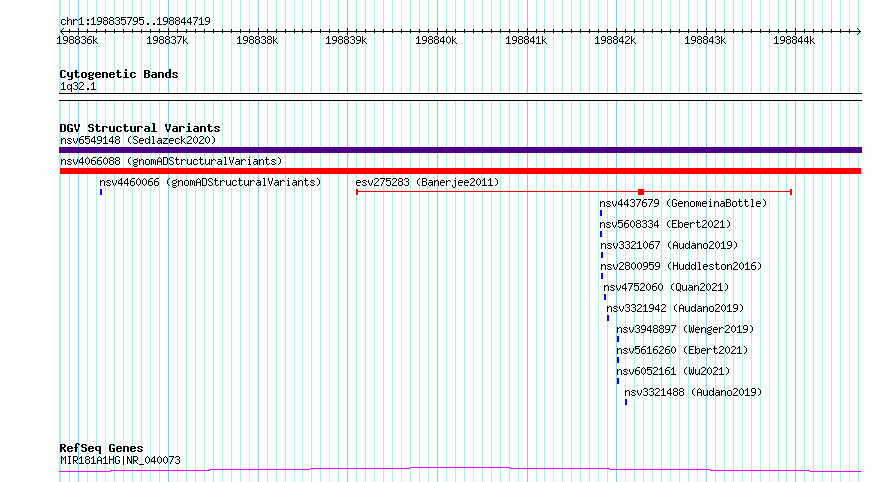Open the Cytogenetic Bands track heading

119,74
